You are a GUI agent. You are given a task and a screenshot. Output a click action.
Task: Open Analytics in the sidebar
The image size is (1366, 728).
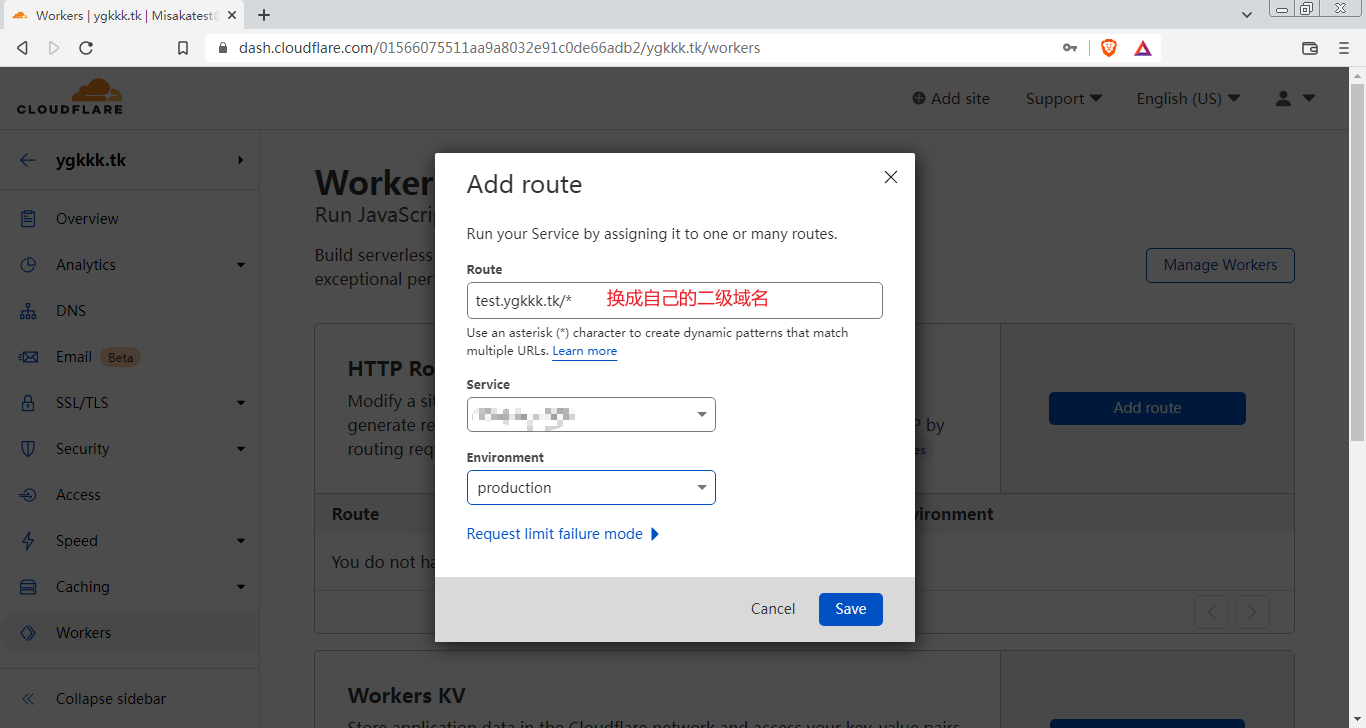pyautogui.click(x=86, y=265)
